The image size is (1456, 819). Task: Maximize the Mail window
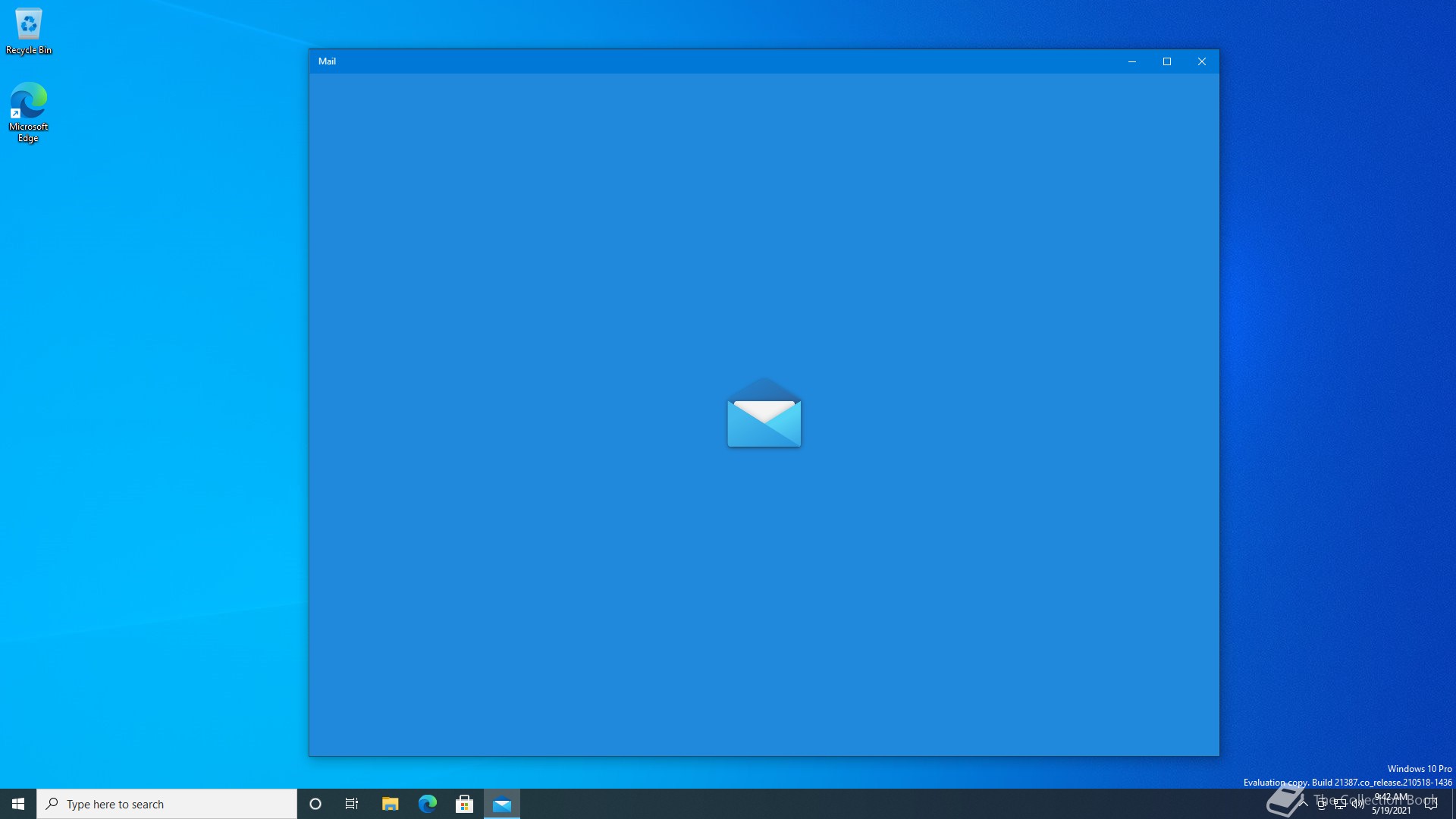(x=1167, y=61)
